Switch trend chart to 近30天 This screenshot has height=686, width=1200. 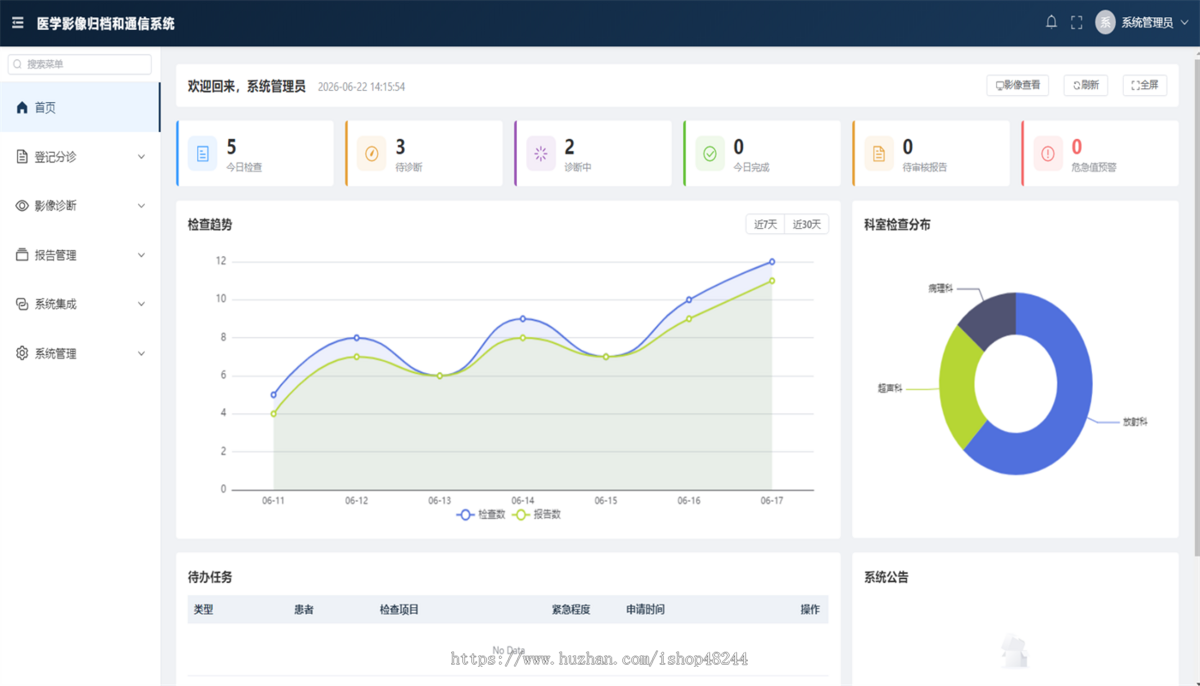click(x=807, y=225)
